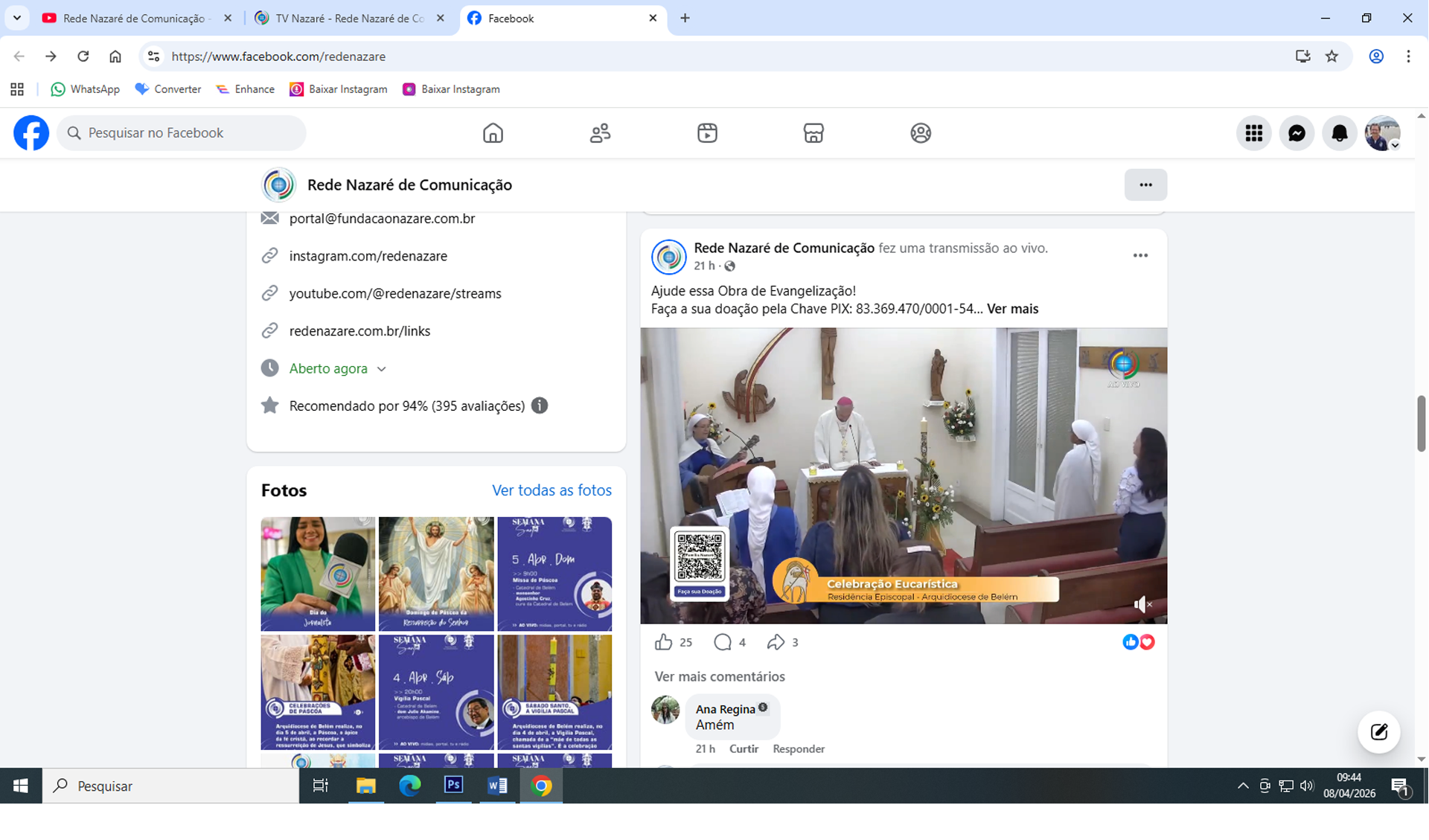The image size is (1429, 840).
Task: Open Facebook apps grid menu
Action: click(1253, 133)
